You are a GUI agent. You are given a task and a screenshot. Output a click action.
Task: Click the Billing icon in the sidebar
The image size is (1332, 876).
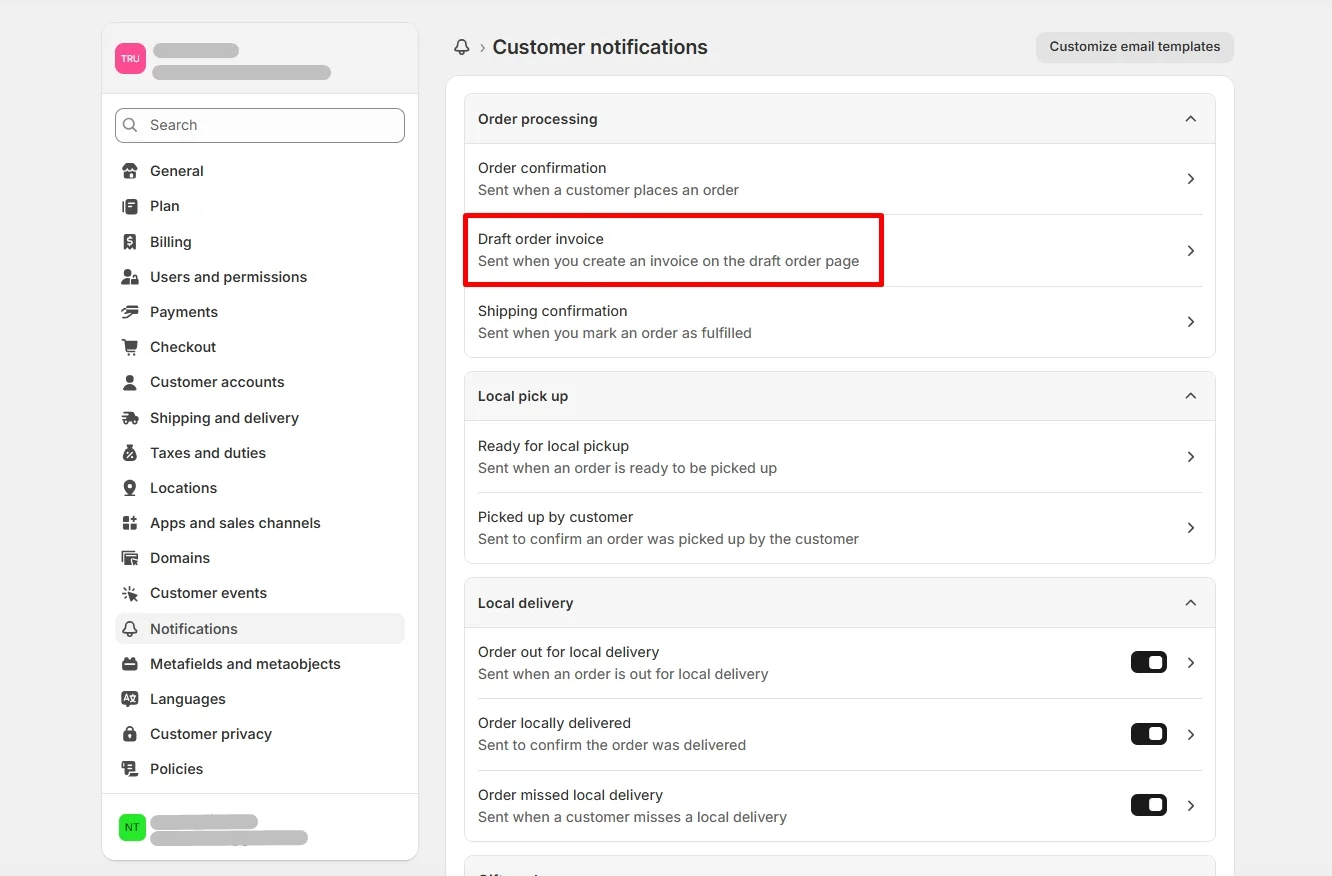[130, 241]
